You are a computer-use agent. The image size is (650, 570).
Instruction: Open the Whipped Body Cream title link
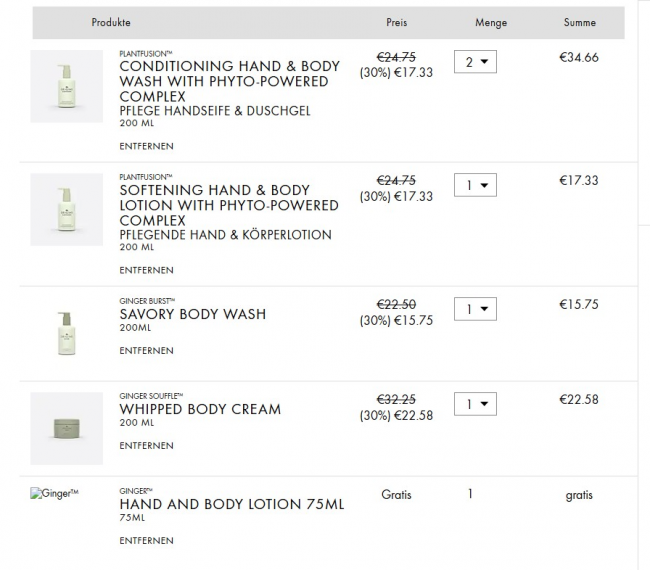200,409
